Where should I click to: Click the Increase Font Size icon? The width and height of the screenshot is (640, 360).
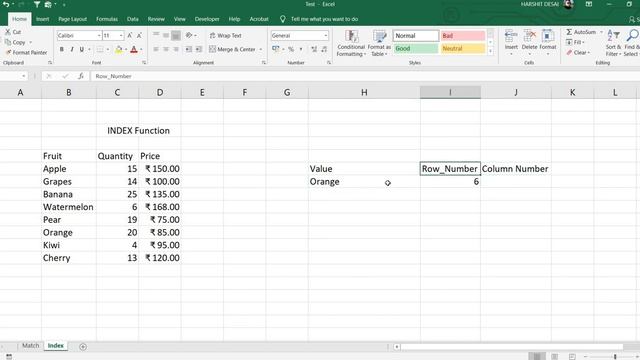[x=130, y=36]
